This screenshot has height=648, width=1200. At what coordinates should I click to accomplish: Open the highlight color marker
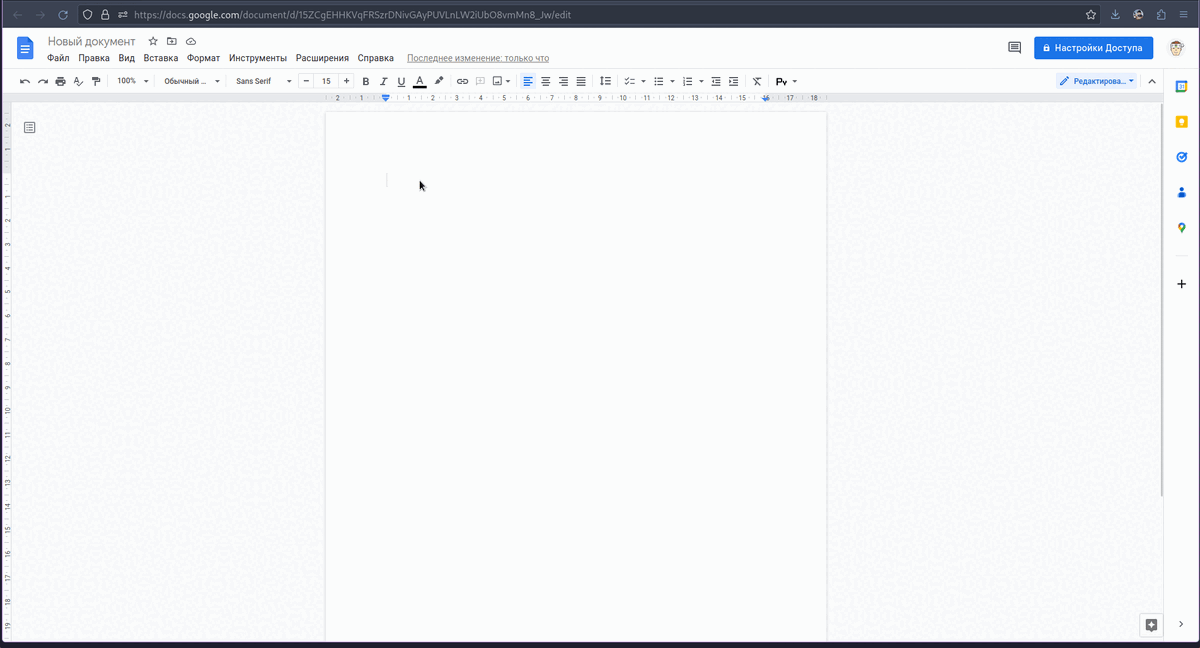(439, 81)
